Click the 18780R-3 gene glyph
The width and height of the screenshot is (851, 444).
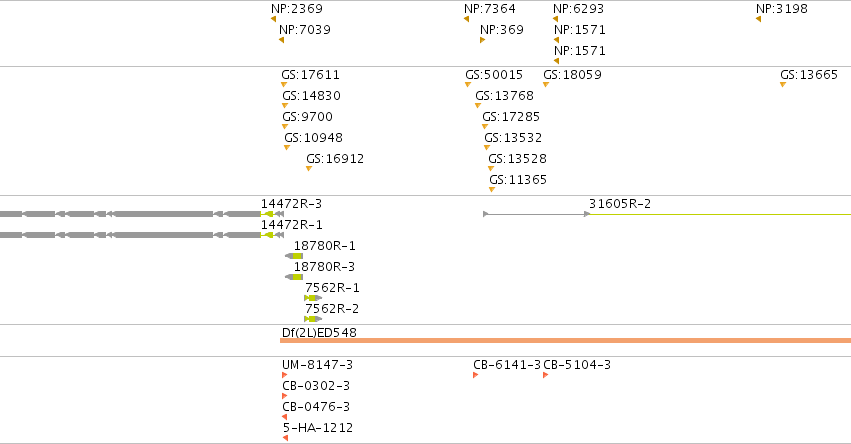[x=294, y=277]
